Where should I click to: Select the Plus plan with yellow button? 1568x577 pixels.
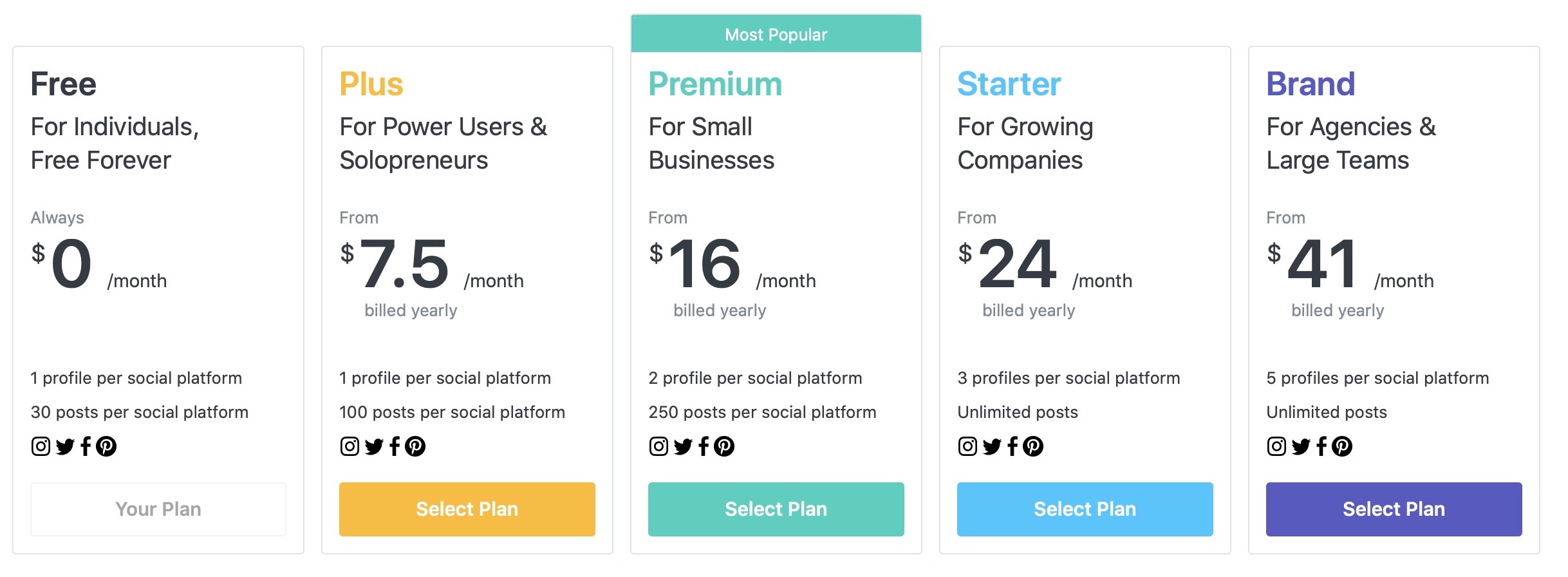(x=467, y=509)
